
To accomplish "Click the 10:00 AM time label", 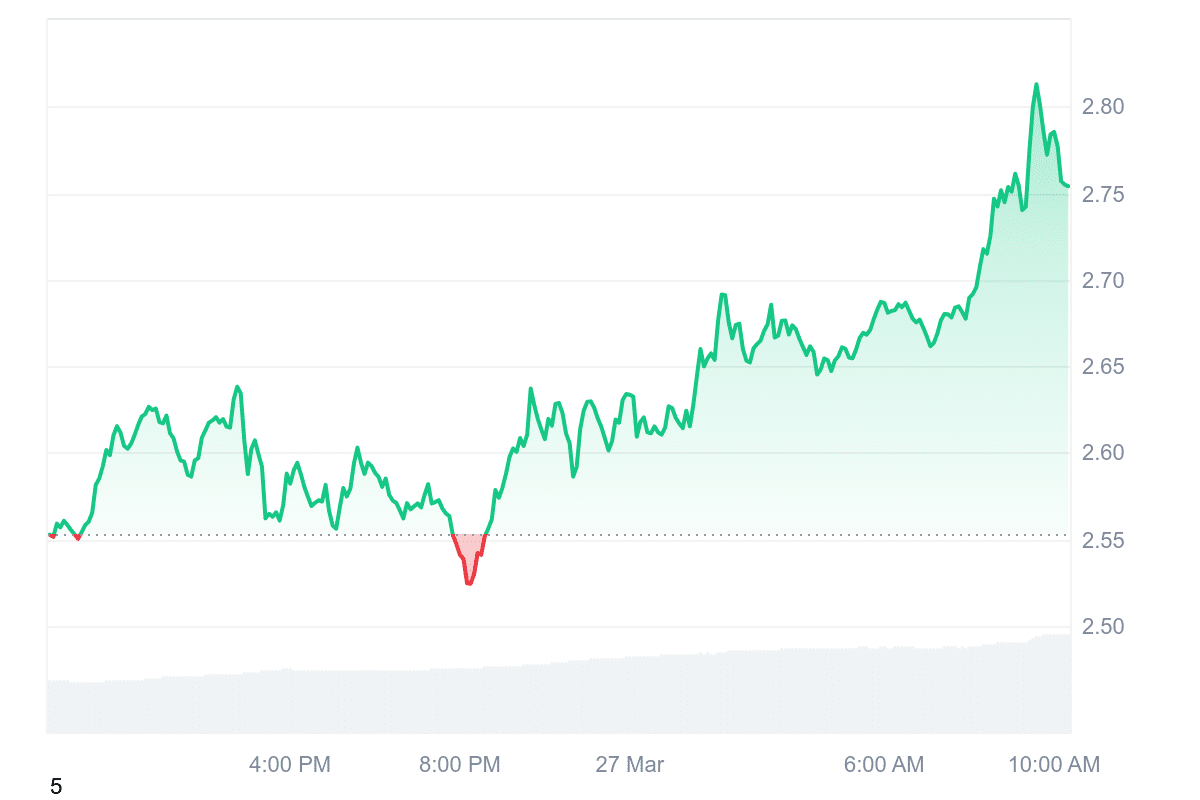I will click(x=1054, y=765).
